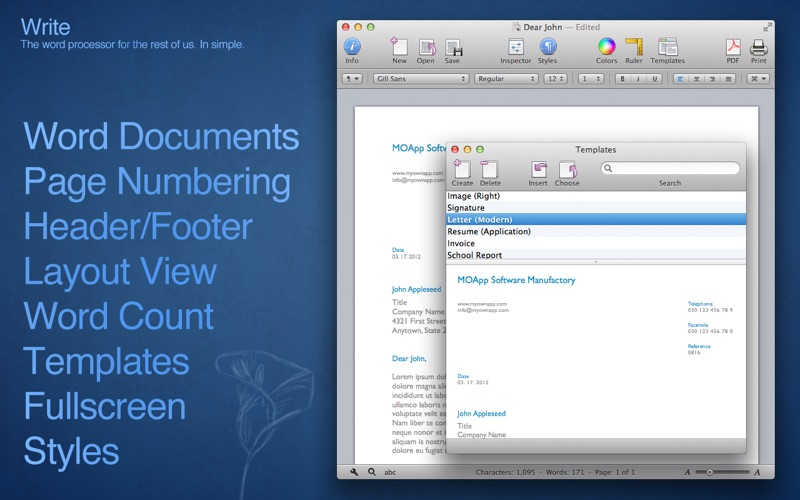Select the Resume (Application) template
The image size is (800, 500).
point(489,232)
